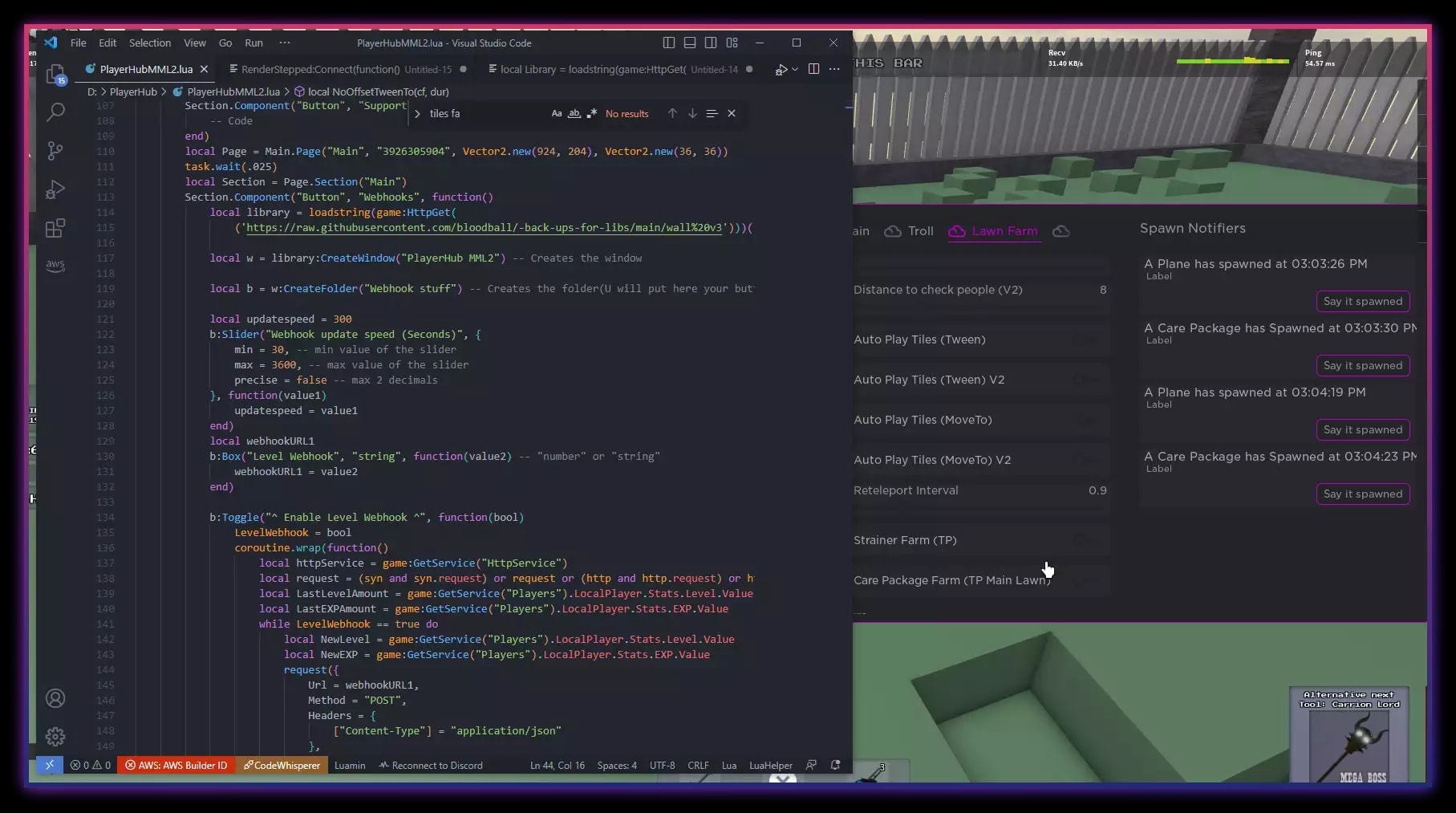Toggle secondary side bar layout icon
This screenshot has width=1456, height=813.
[711, 43]
